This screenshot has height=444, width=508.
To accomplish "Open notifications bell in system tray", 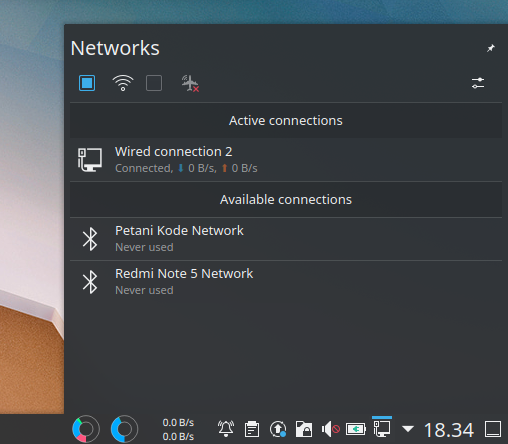I will click(x=226, y=429).
